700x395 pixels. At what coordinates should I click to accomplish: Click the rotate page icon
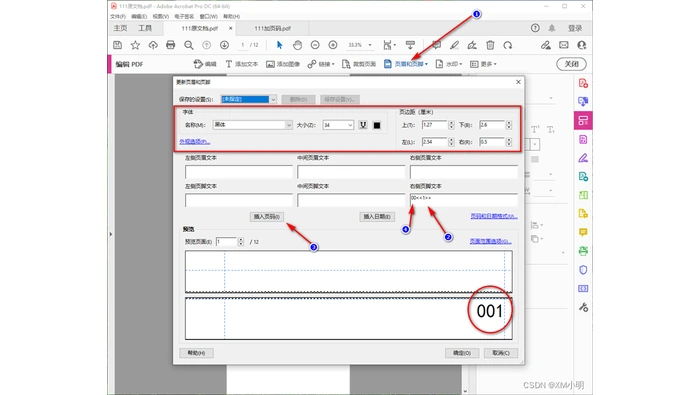tap(508, 45)
